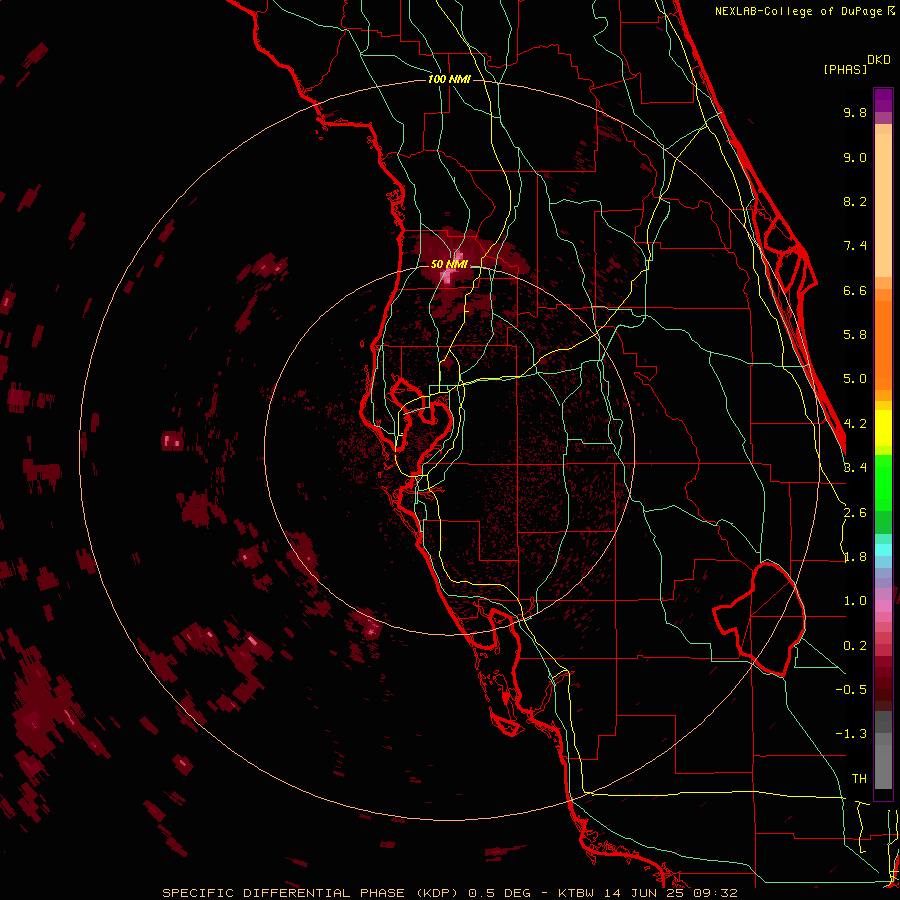
Task: Click the TH threshold label
Action: tap(859, 778)
